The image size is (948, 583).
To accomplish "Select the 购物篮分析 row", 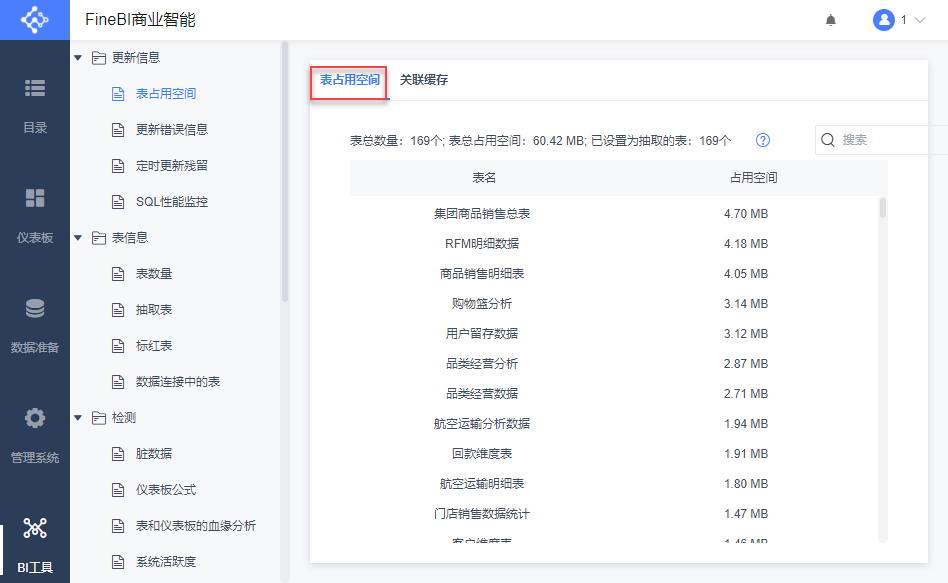I will [613, 304].
